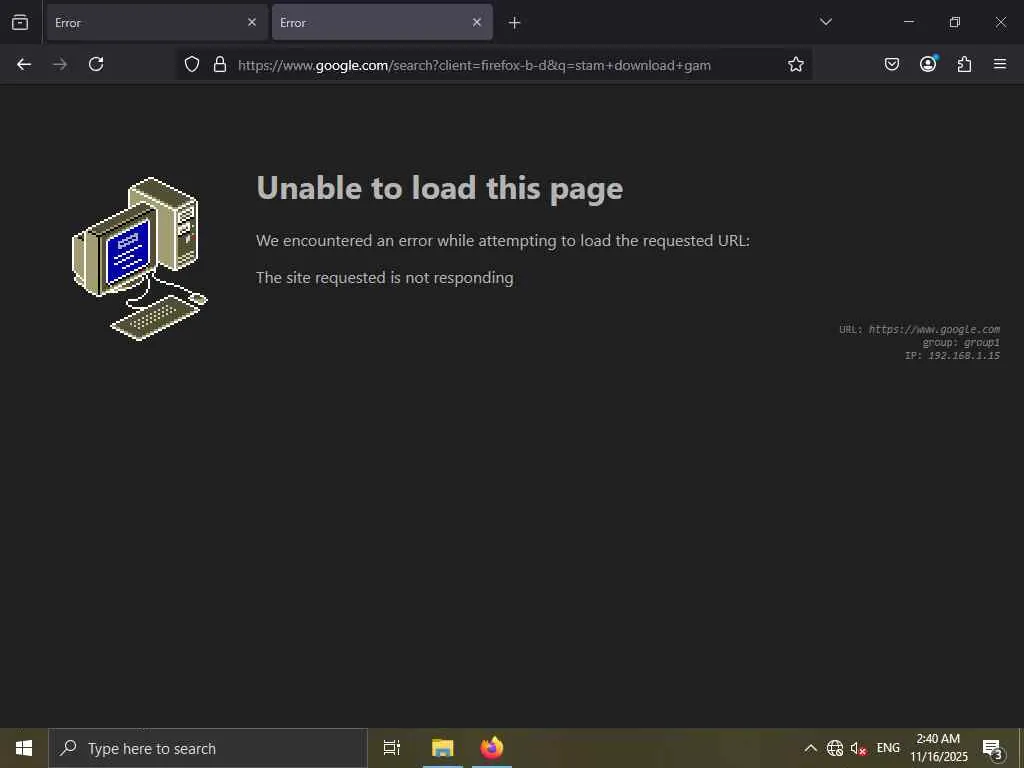Go back to the previous page

[x=24, y=64]
